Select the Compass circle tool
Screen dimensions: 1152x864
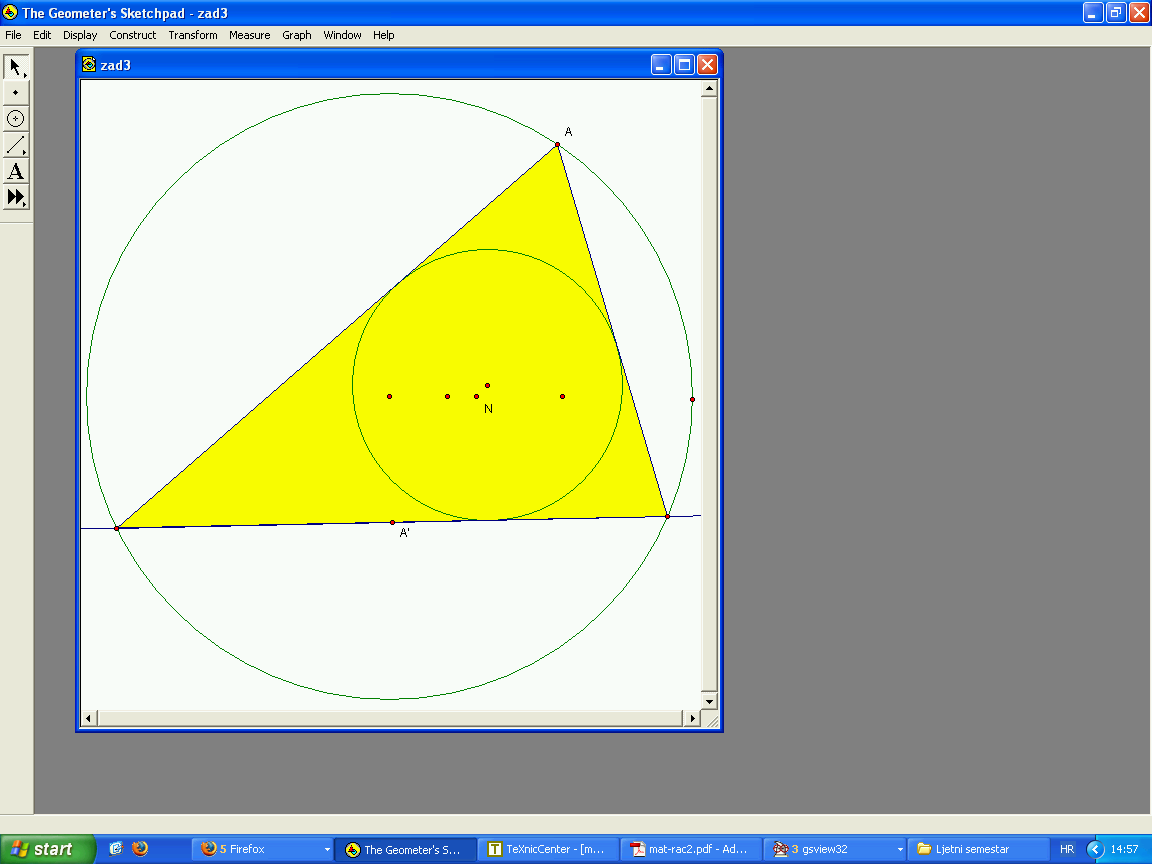(x=16, y=119)
